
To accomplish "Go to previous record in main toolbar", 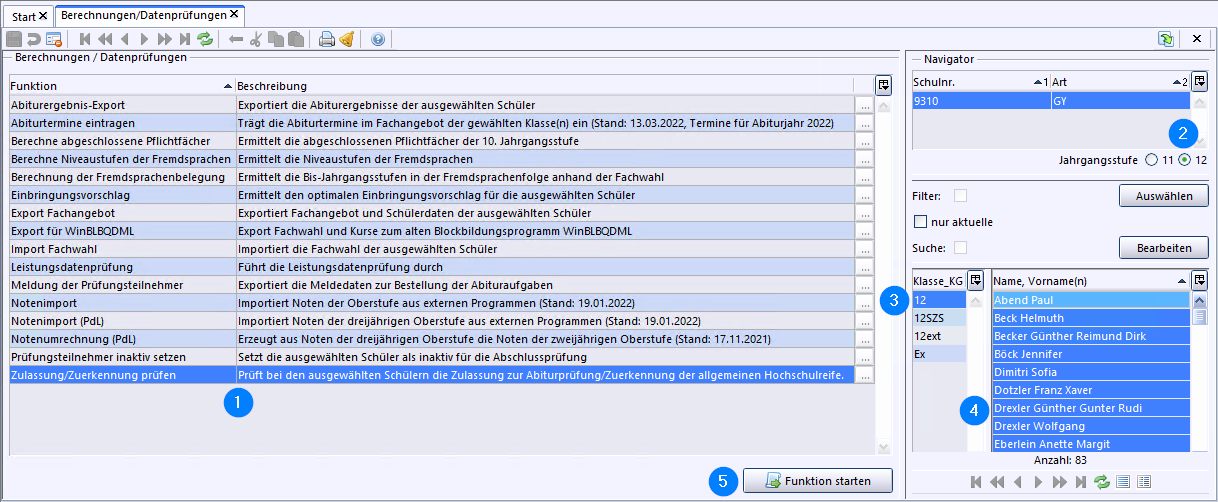I will [x=124, y=40].
